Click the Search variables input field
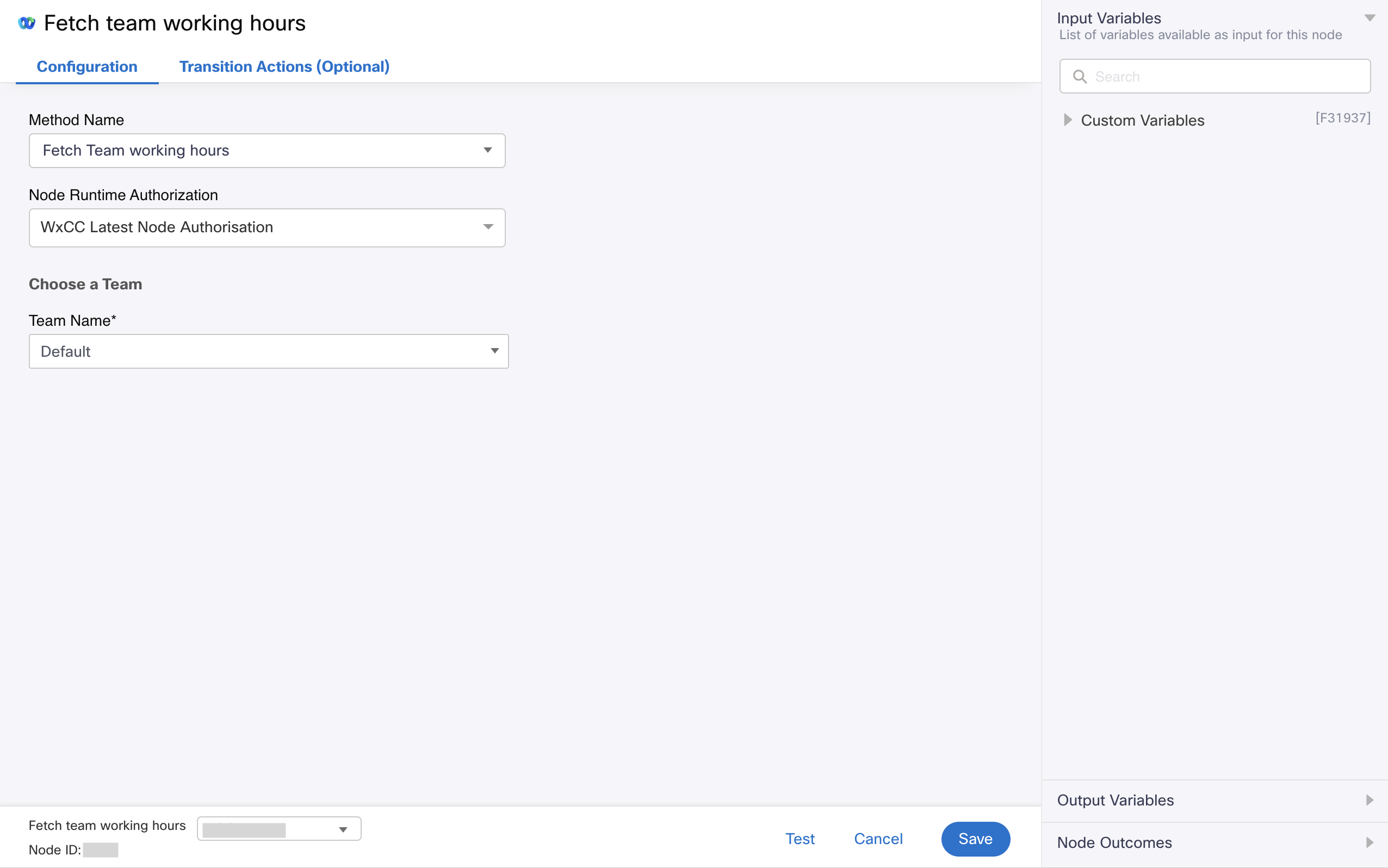 pos(1214,76)
